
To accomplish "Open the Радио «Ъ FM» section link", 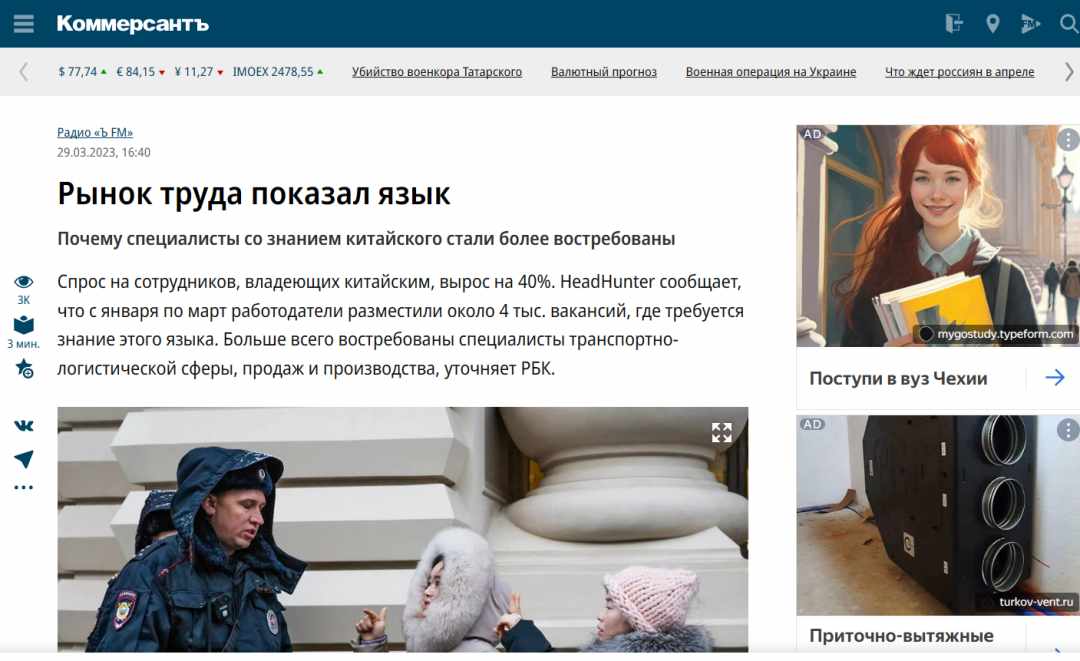I will (95, 132).
